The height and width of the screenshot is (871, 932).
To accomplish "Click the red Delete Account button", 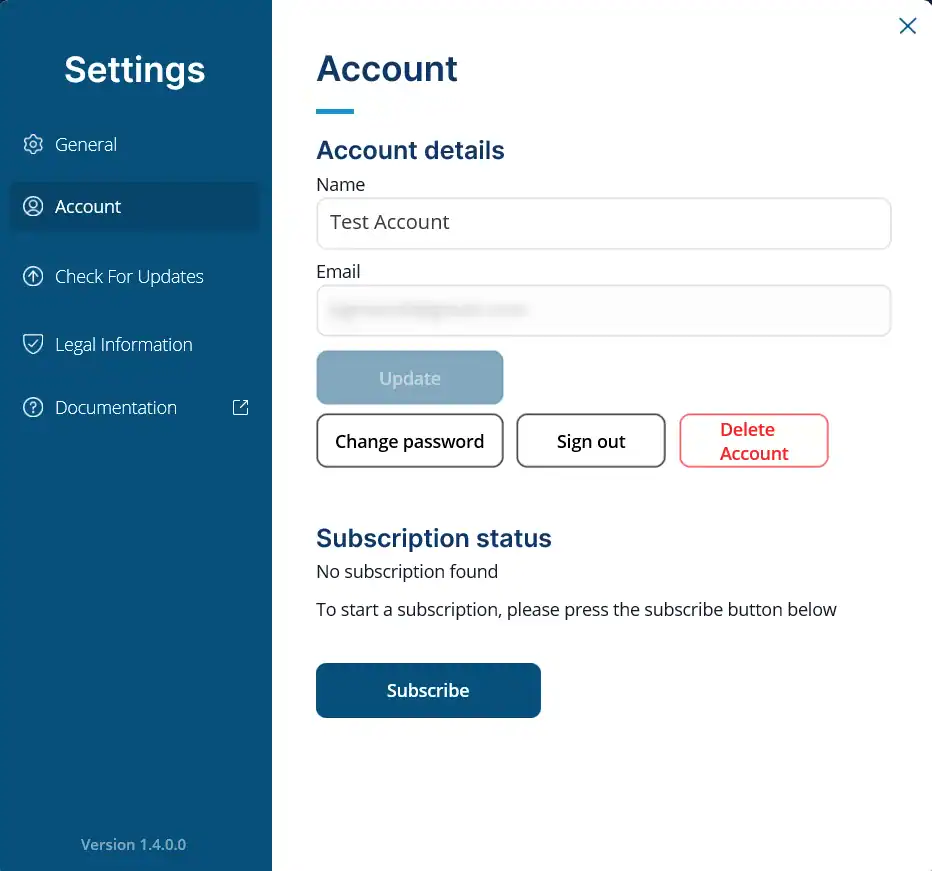I will pyautogui.click(x=753, y=441).
